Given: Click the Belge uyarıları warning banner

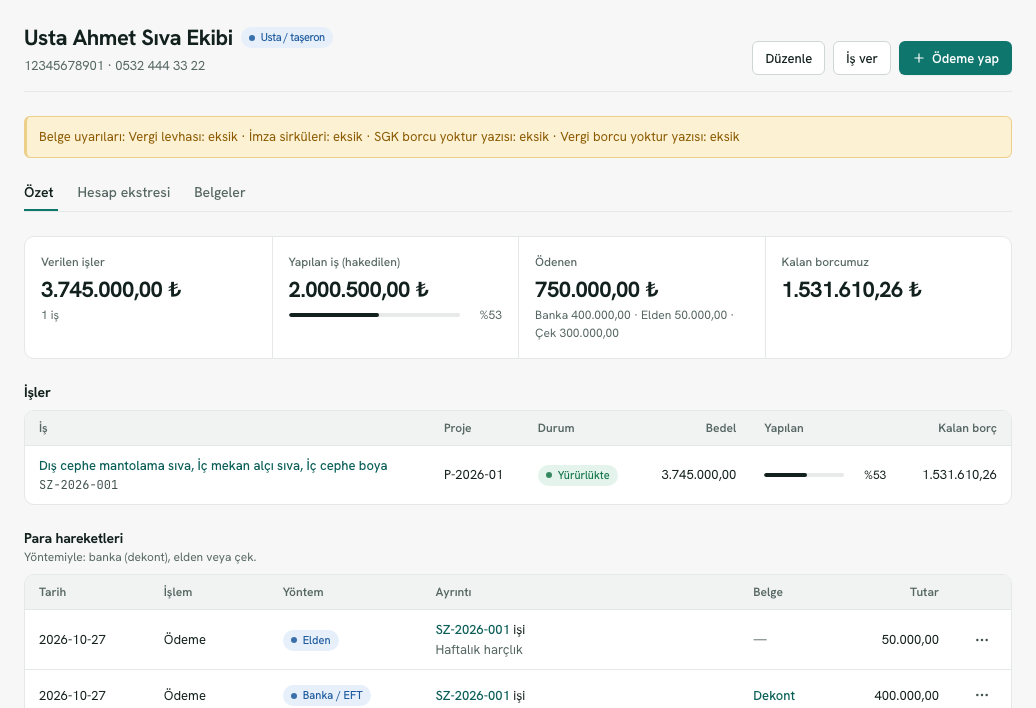Looking at the screenshot, I should 518,137.
